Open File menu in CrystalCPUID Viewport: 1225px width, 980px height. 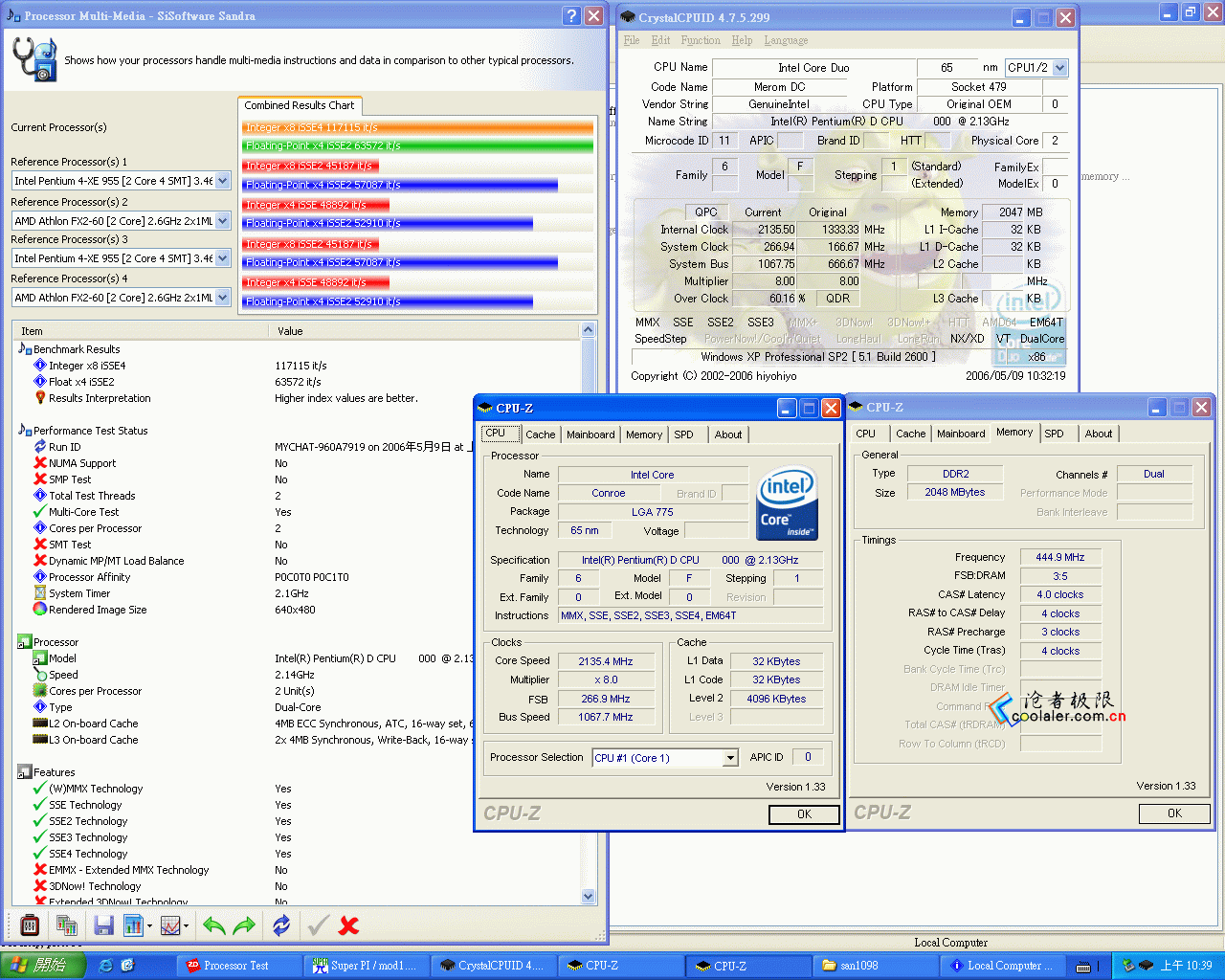(632, 40)
